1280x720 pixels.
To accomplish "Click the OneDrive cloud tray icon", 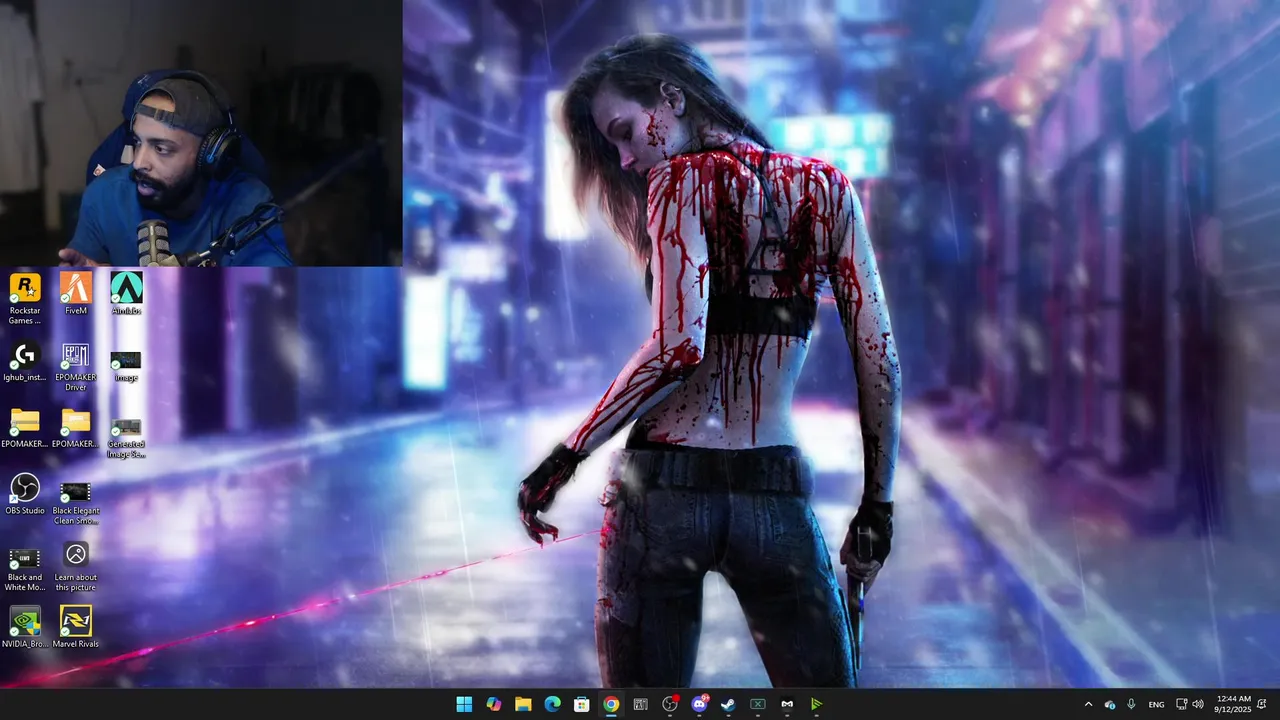I will tap(1109, 704).
